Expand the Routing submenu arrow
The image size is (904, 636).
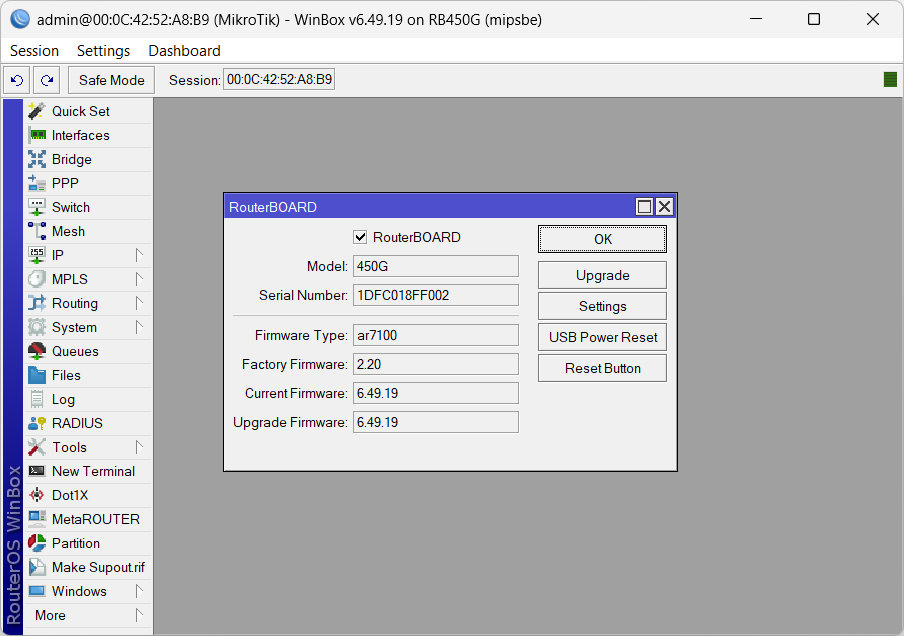click(x=138, y=303)
